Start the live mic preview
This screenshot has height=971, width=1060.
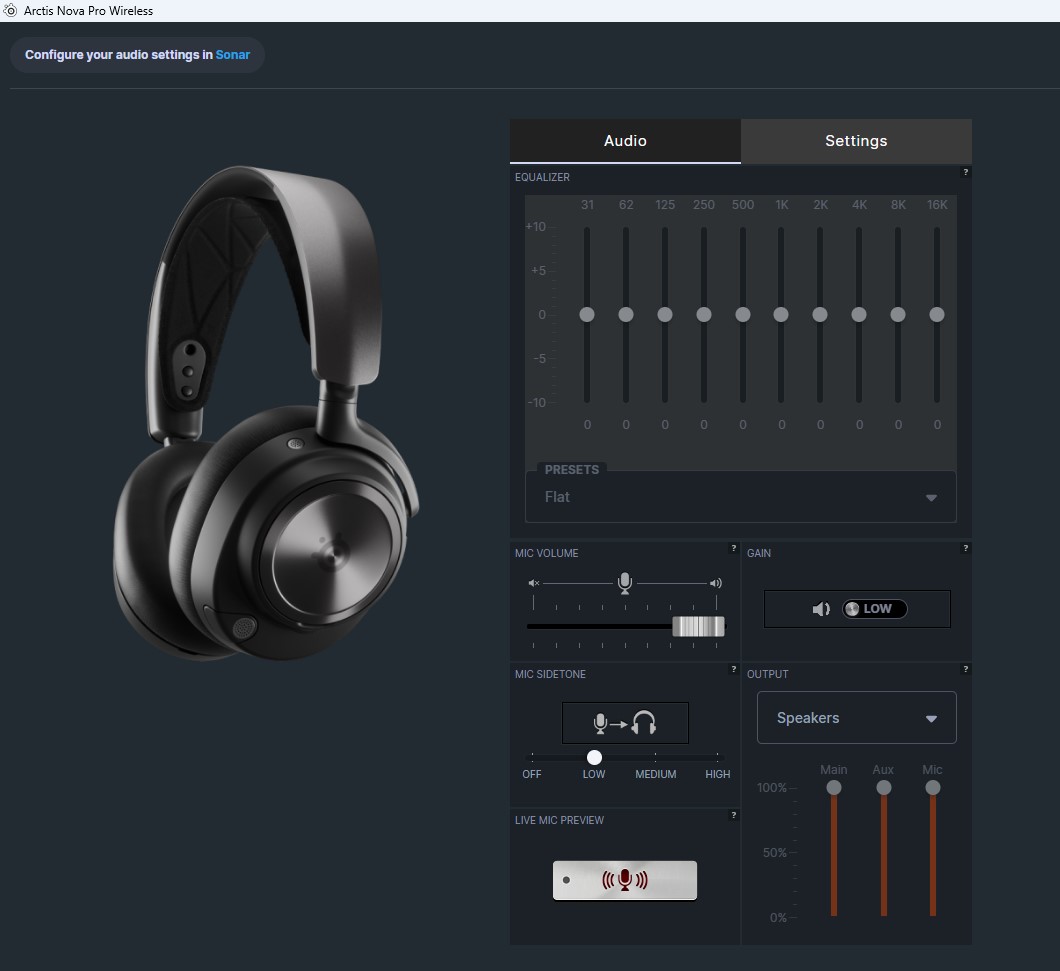[625, 880]
